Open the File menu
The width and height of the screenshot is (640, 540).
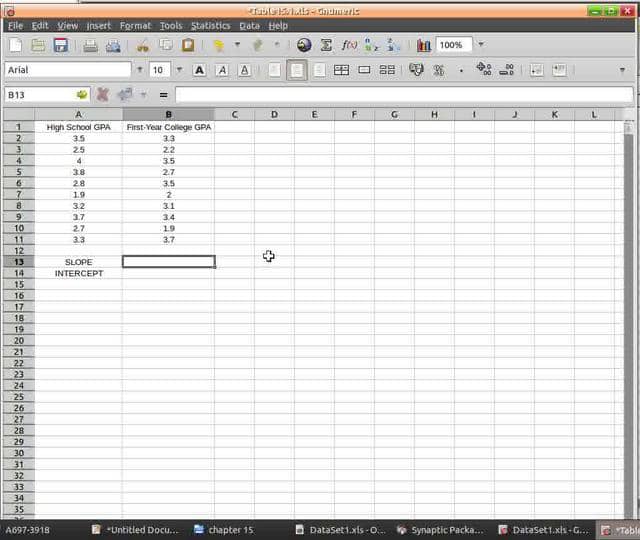coord(16,26)
